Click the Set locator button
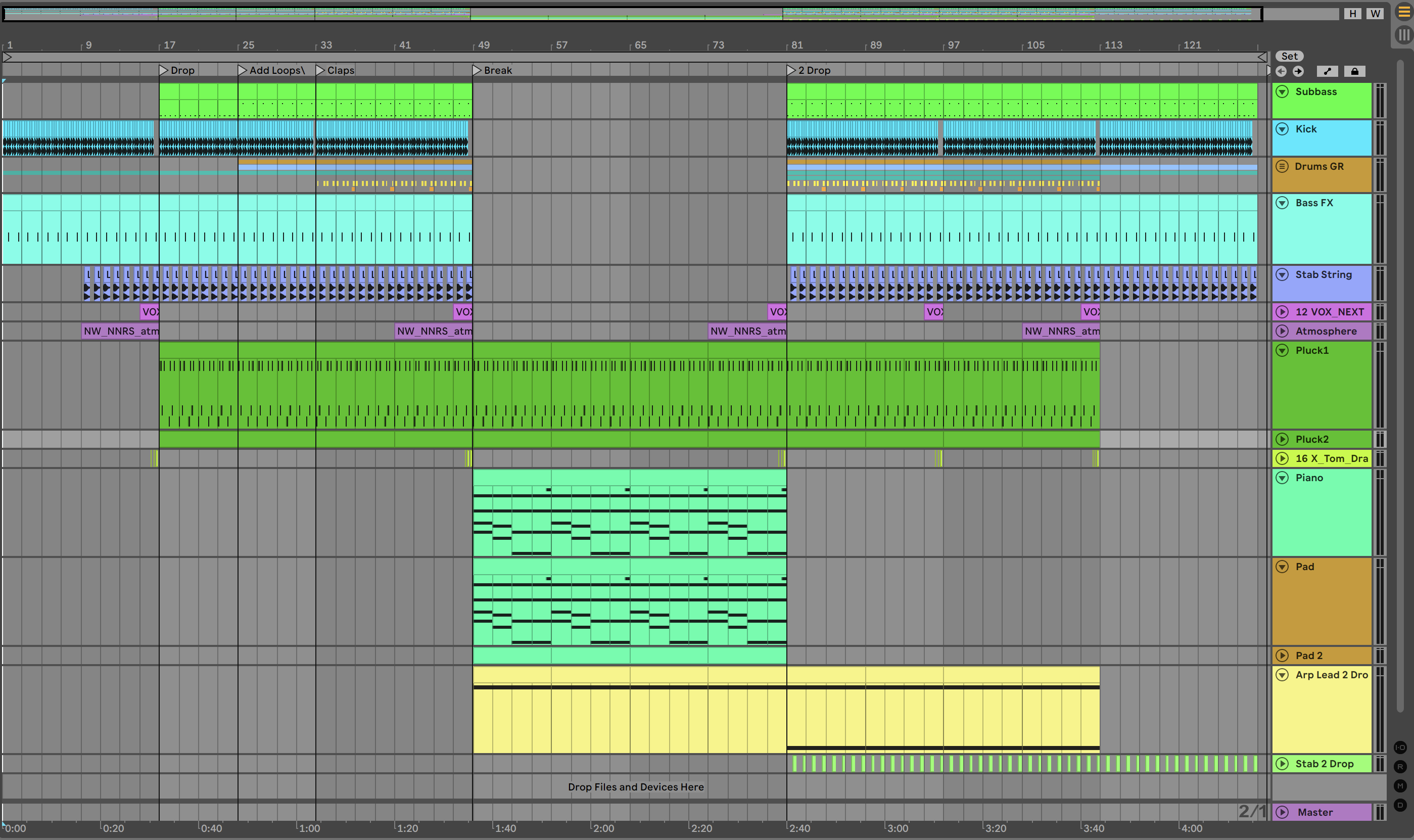The height and width of the screenshot is (840, 1414). 1289,56
